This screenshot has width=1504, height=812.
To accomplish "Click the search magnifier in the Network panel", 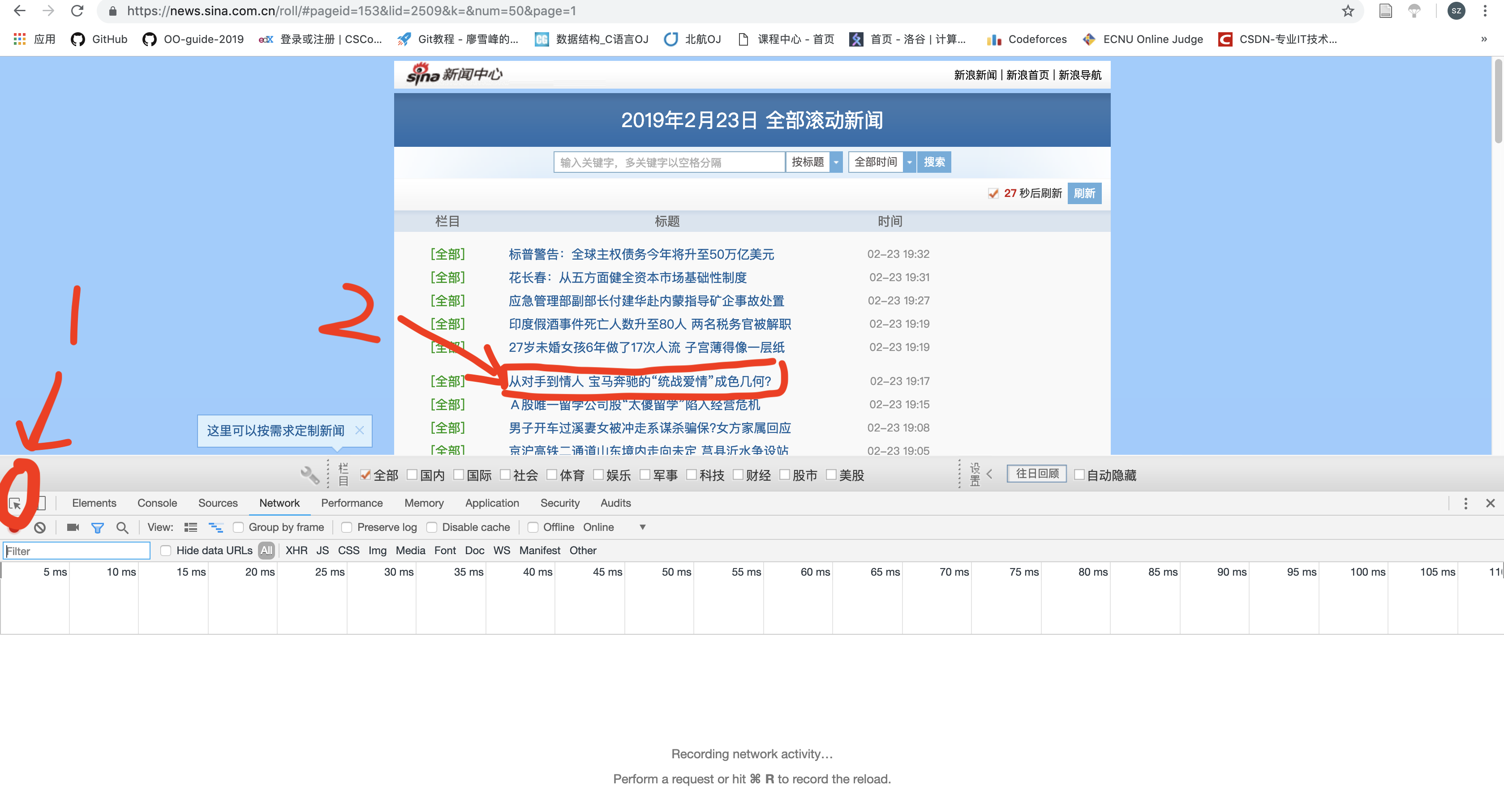I will [123, 527].
